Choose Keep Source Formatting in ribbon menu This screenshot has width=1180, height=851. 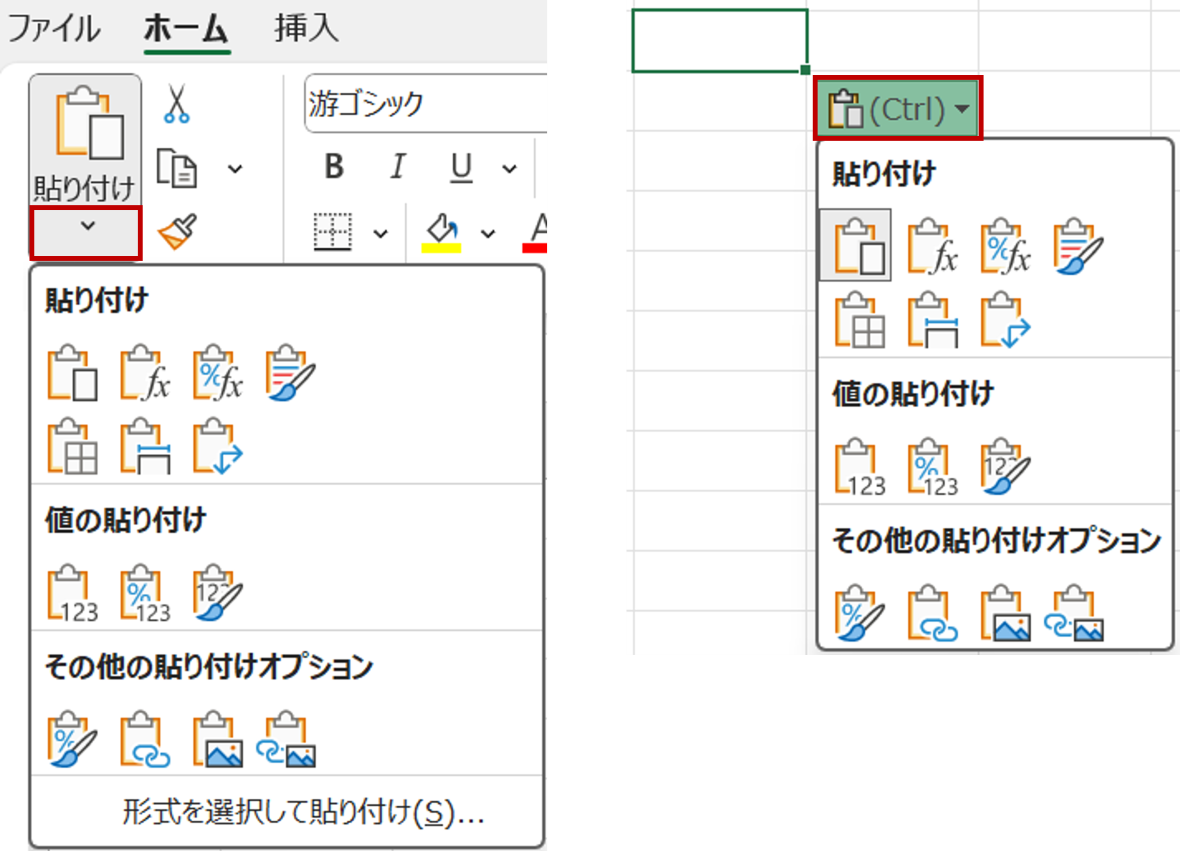pos(290,373)
